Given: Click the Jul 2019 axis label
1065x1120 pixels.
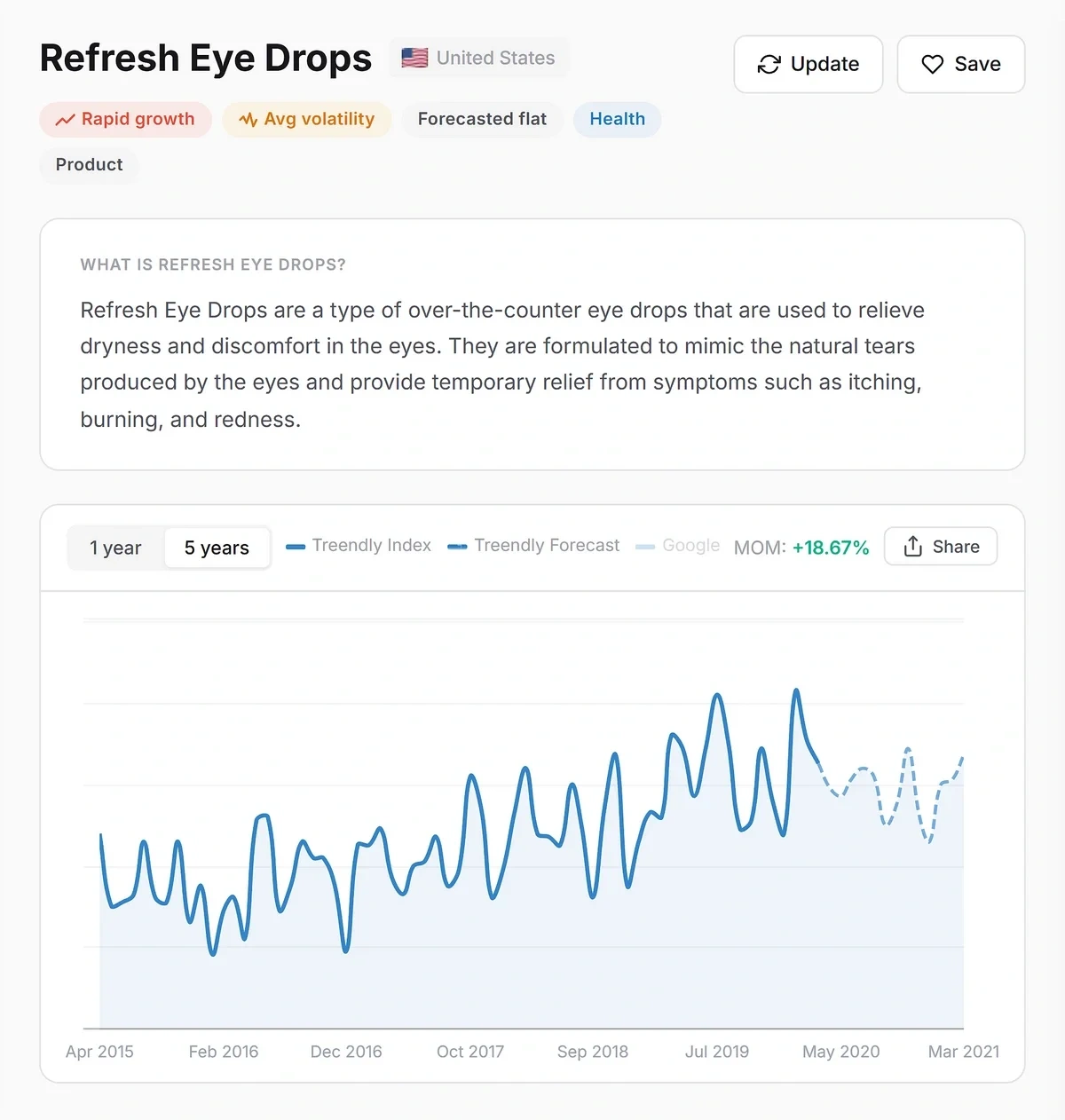Looking at the screenshot, I should pos(717,1052).
